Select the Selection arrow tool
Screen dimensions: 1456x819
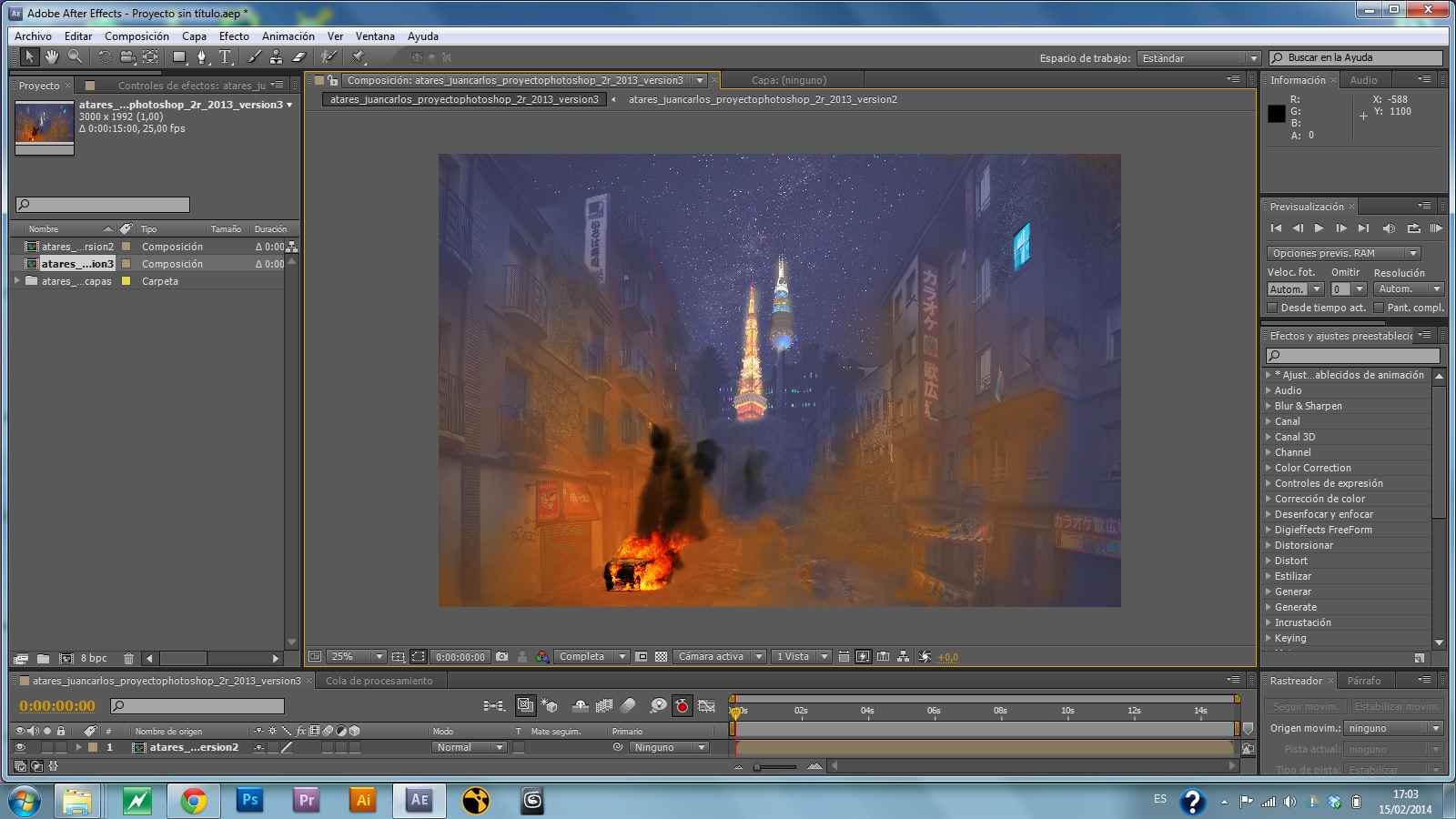[29, 57]
